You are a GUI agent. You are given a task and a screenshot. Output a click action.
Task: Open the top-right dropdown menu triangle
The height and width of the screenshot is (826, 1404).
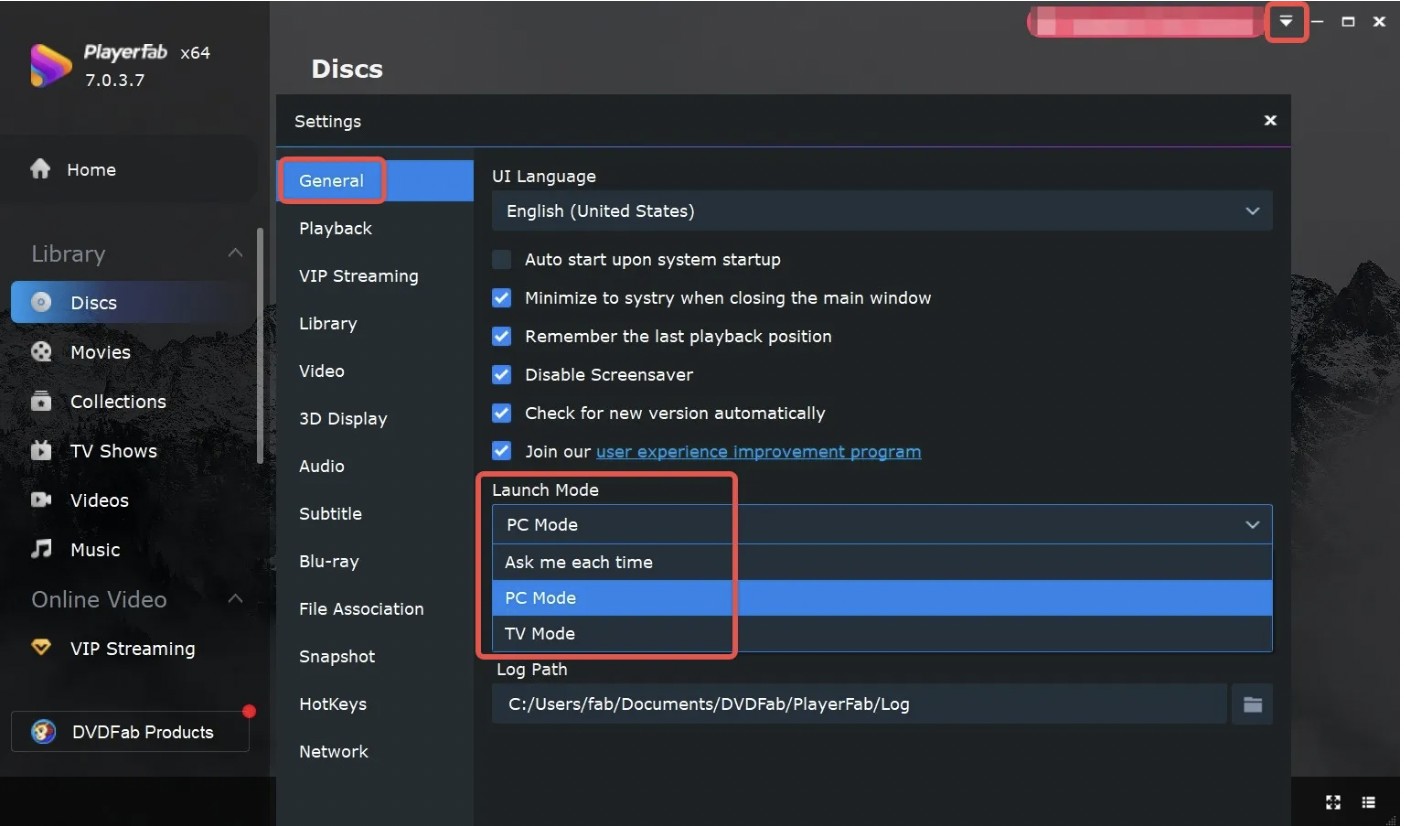1286,22
